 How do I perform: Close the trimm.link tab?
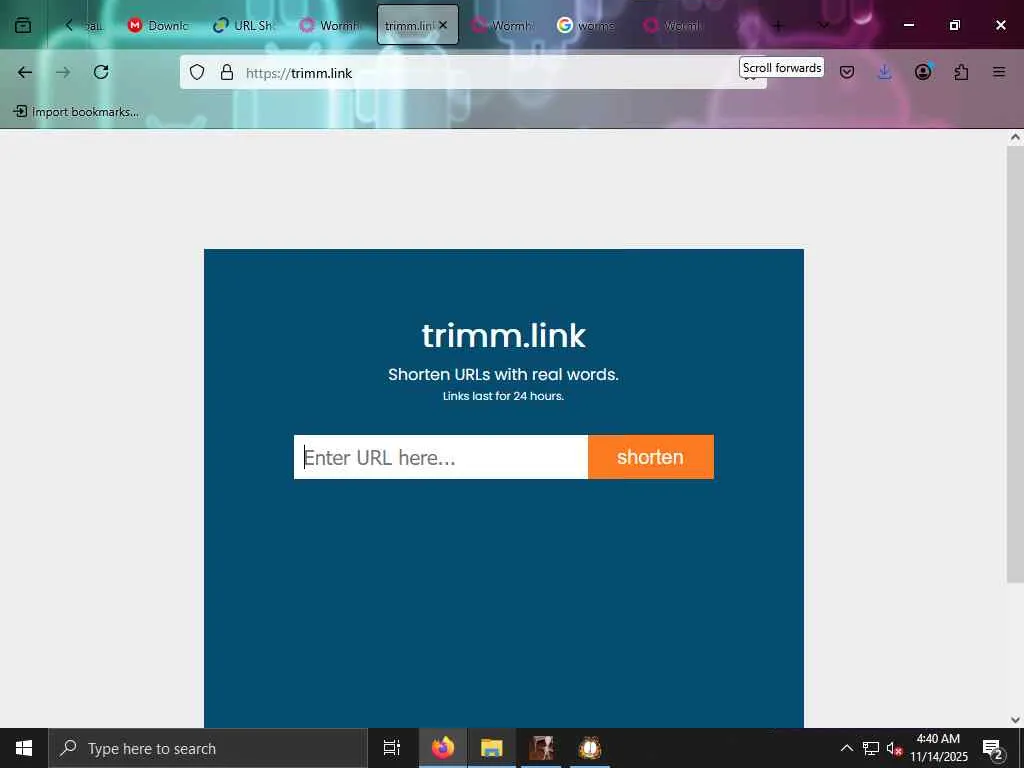[x=443, y=25]
